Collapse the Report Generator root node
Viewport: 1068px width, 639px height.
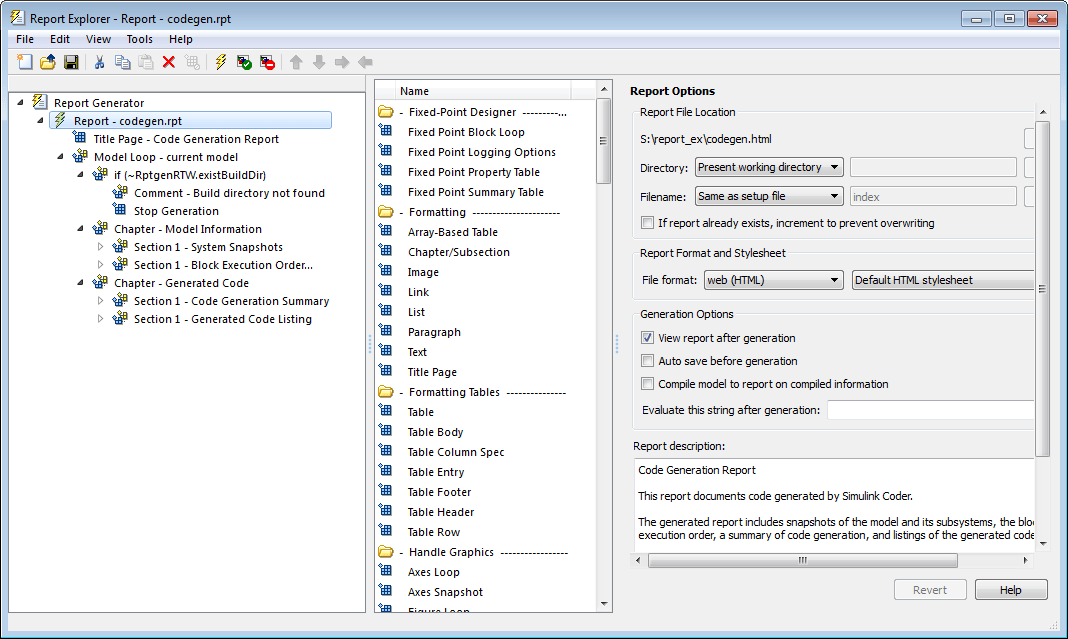click(20, 102)
